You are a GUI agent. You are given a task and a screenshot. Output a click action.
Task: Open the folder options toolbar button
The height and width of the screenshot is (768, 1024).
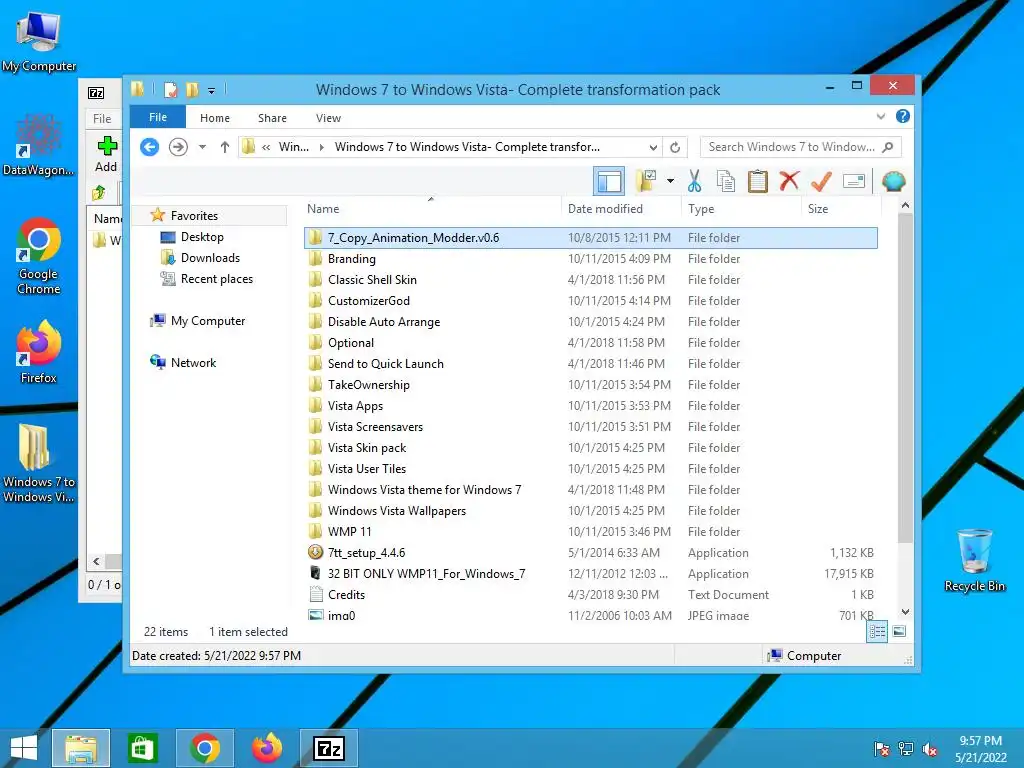tap(647, 181)
